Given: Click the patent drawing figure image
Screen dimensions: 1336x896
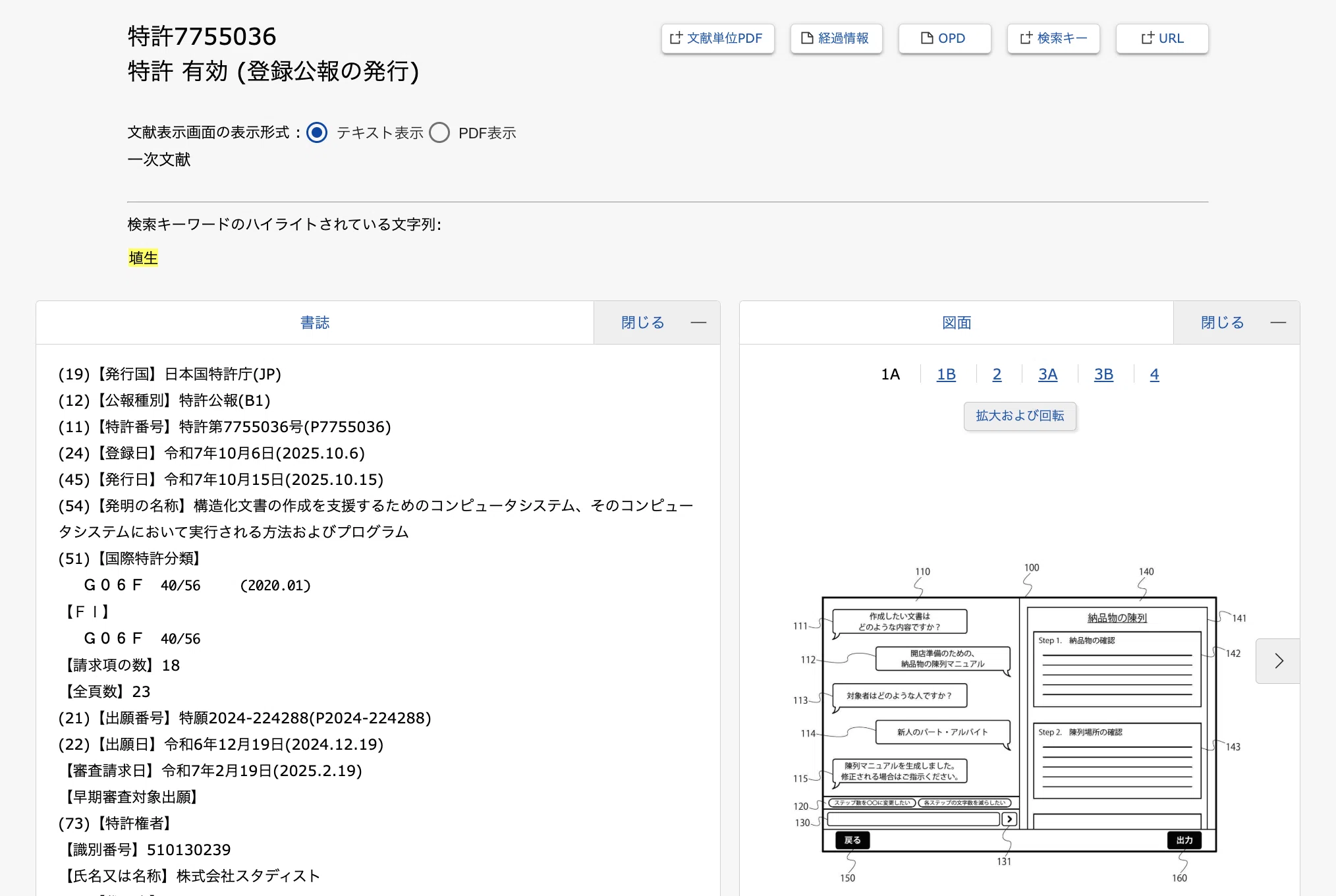Looking at the screenshot, I should pyautogui.click(x=1019, y=723).
